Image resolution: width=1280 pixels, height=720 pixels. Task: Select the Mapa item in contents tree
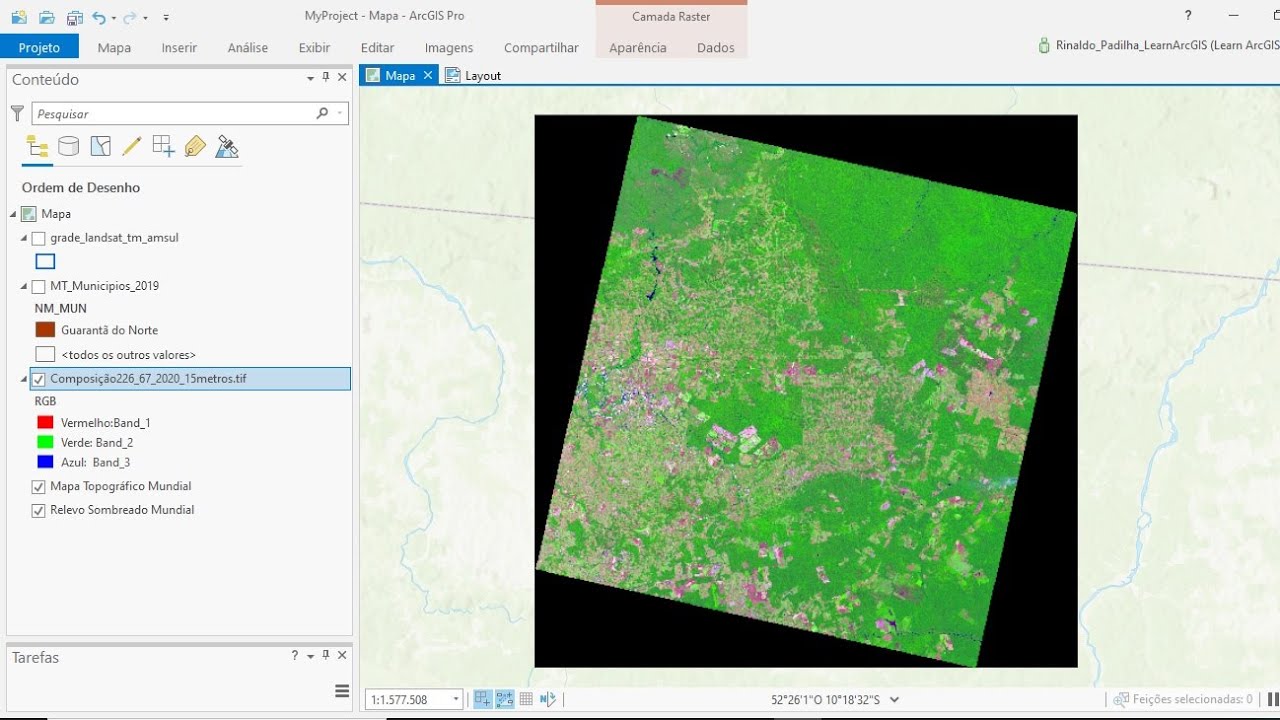point(56,214)
